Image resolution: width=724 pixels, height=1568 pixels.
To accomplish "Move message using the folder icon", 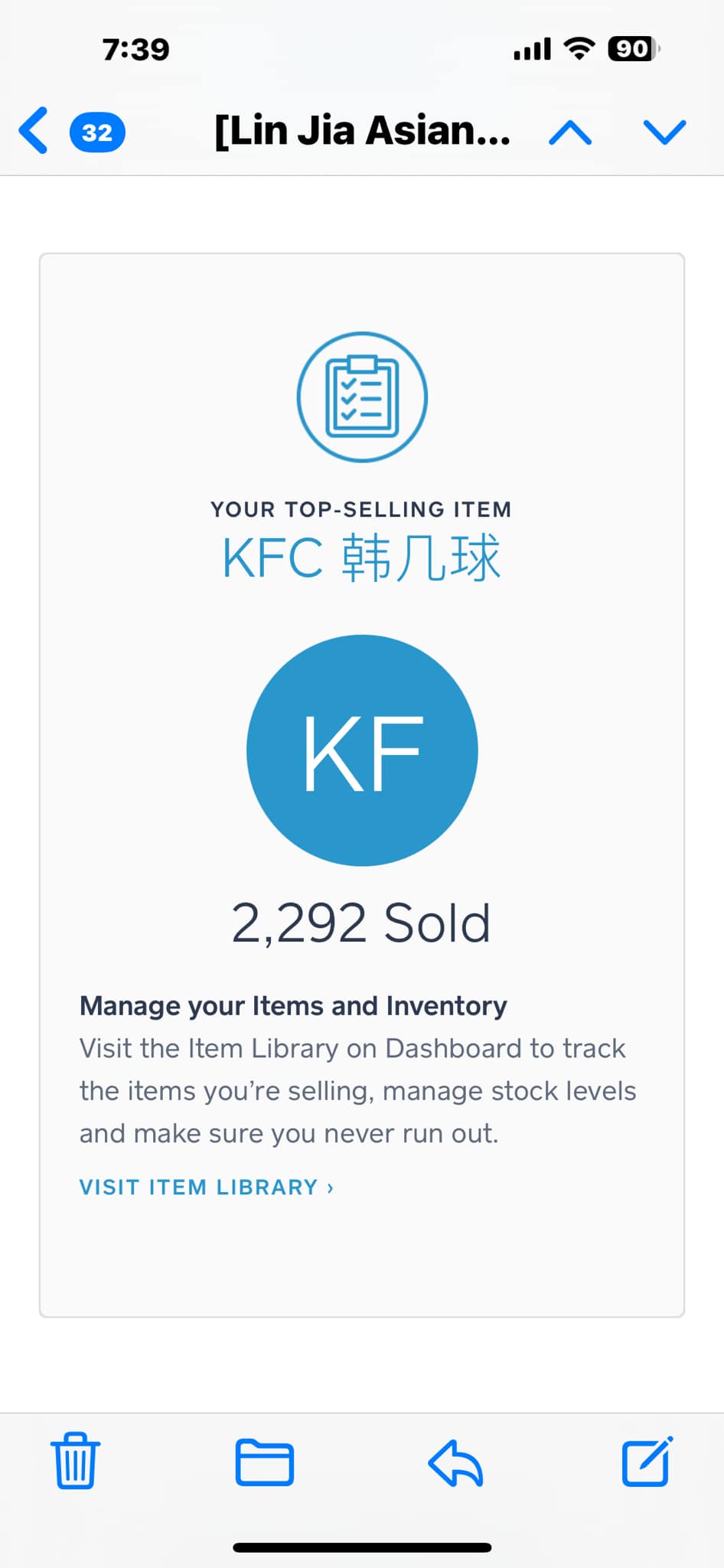I will (x=264, y=1462).
